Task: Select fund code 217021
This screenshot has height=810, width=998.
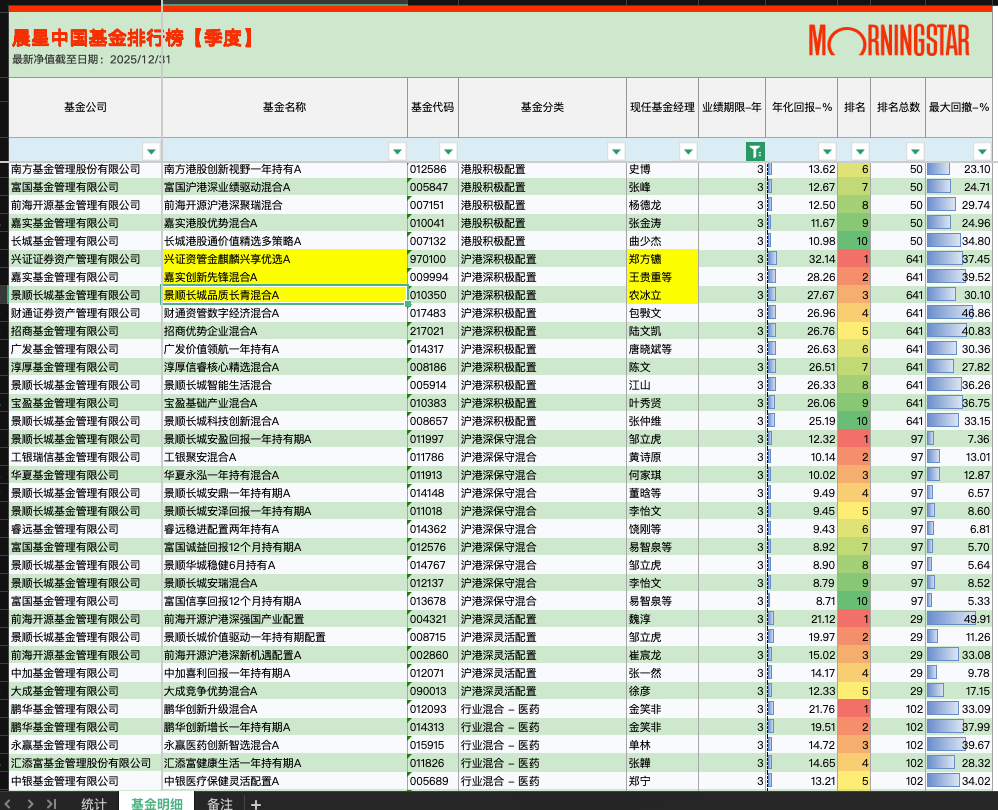Action: 433,331
